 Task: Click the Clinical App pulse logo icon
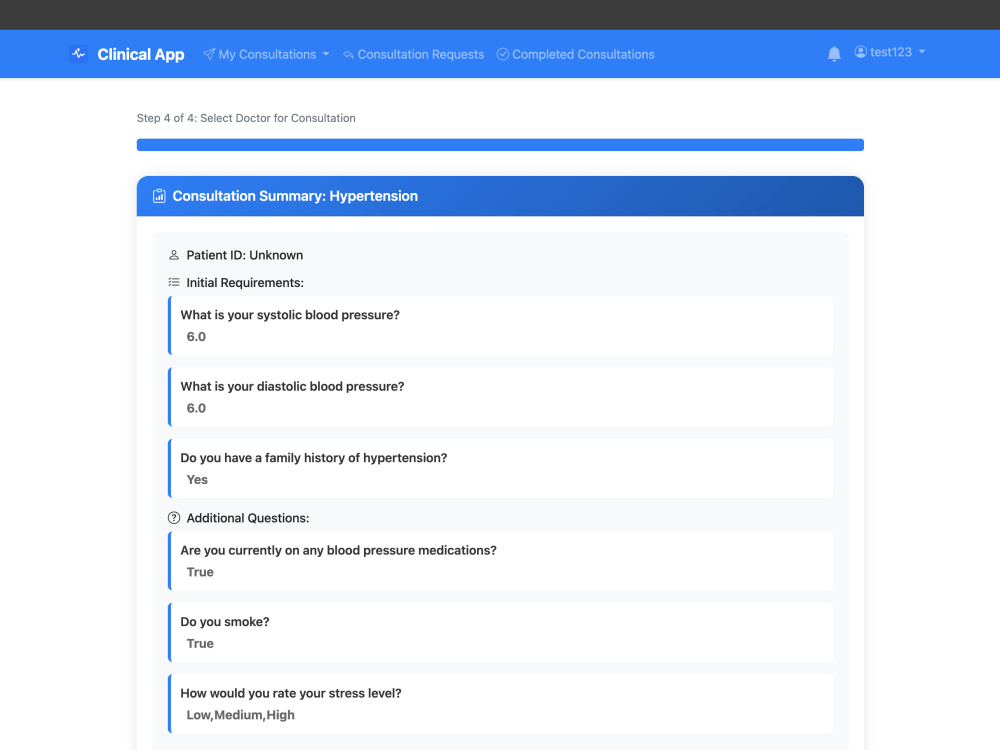(78, 54)
